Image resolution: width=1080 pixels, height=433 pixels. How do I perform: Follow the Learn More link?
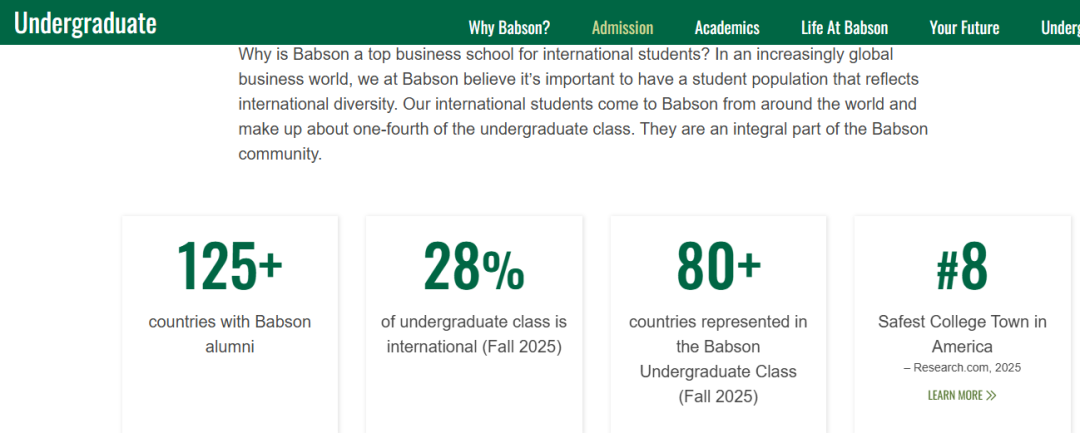(x=955, y=395)
